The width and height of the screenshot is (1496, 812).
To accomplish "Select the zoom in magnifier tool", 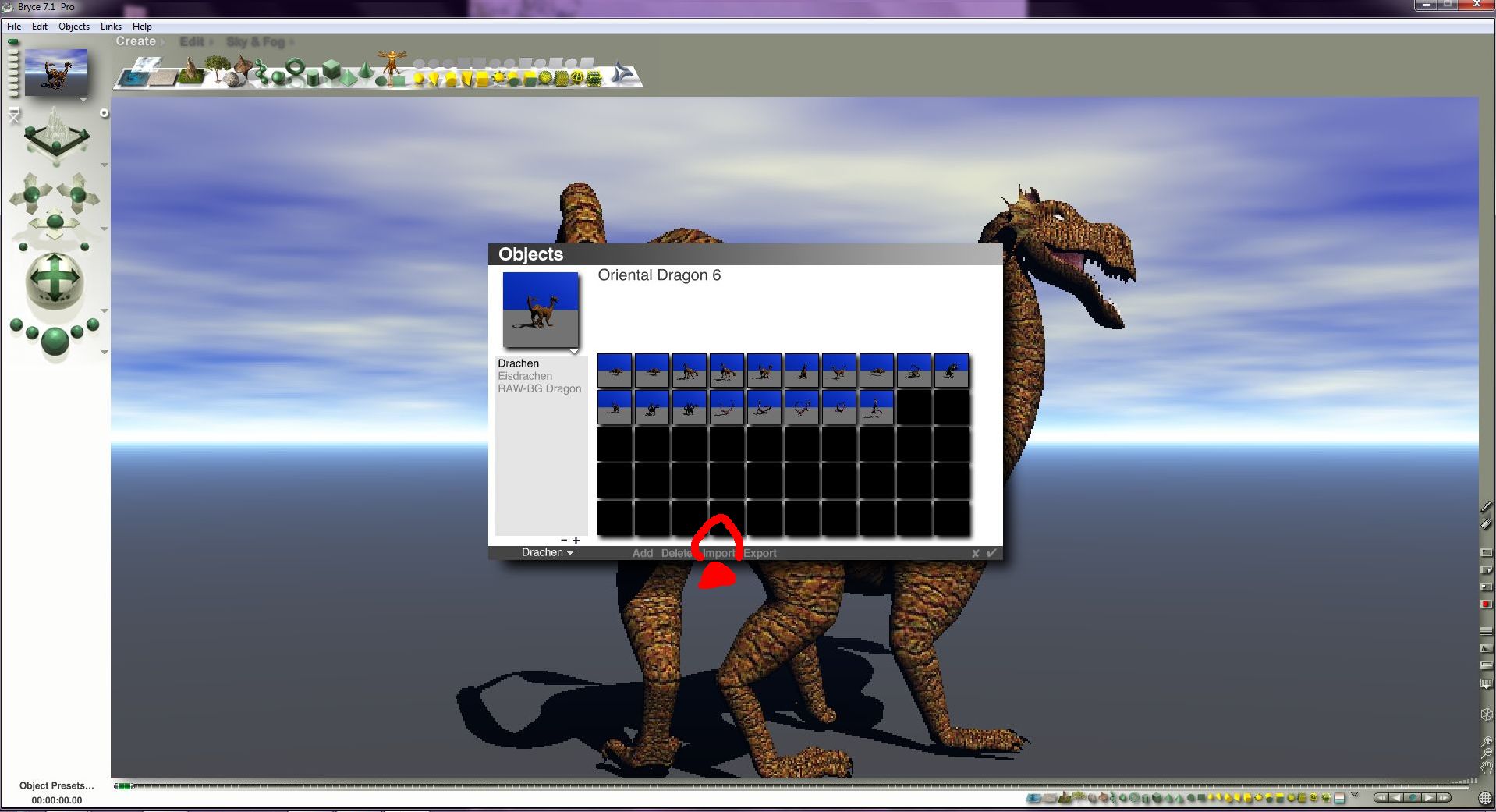I will [1487, 740].
